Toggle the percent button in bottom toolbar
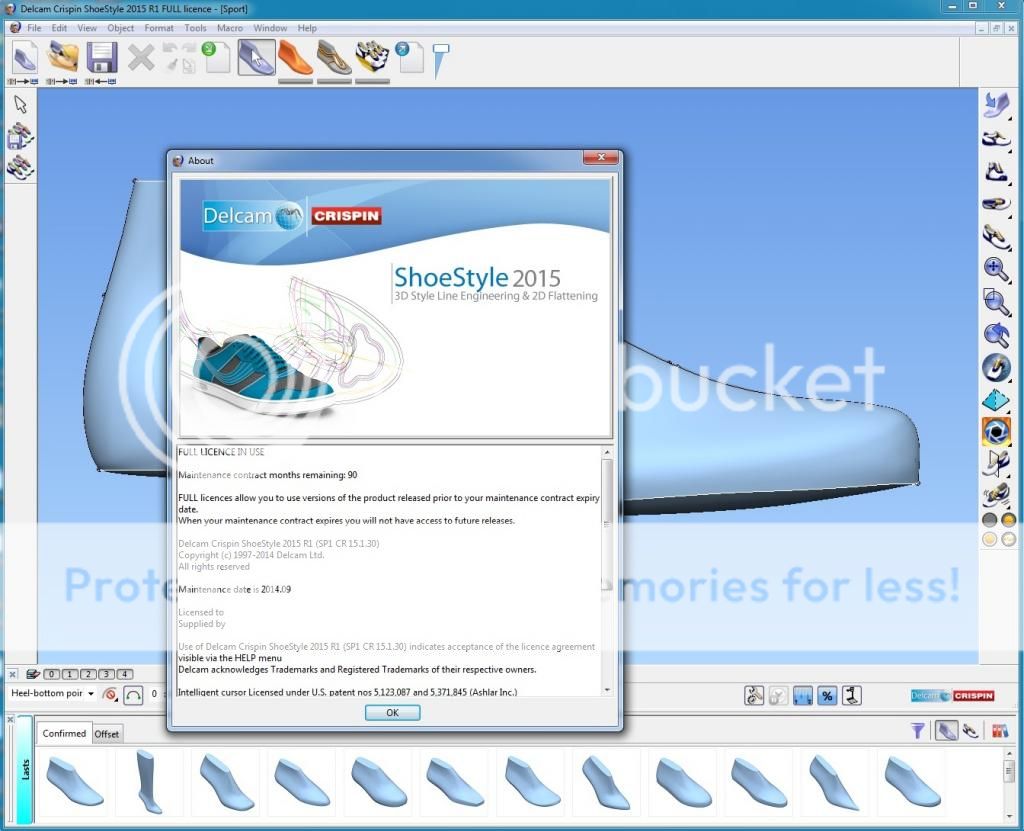The height and width of the screenshot is (831, 1024). 827,695
